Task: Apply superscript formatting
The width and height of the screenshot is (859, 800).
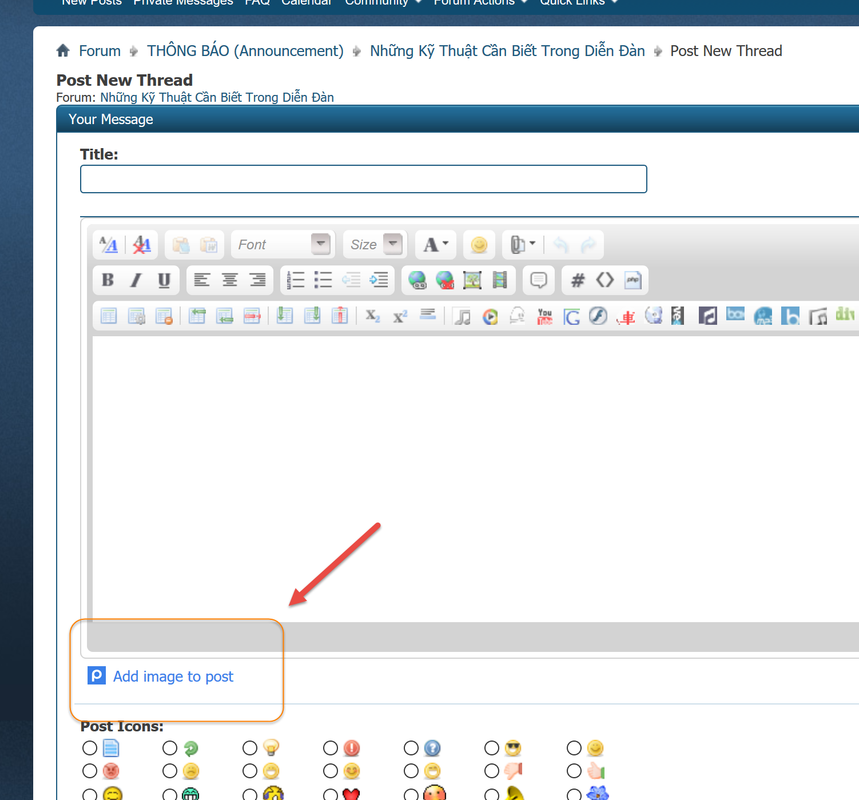Action: (x=400, y=316)
